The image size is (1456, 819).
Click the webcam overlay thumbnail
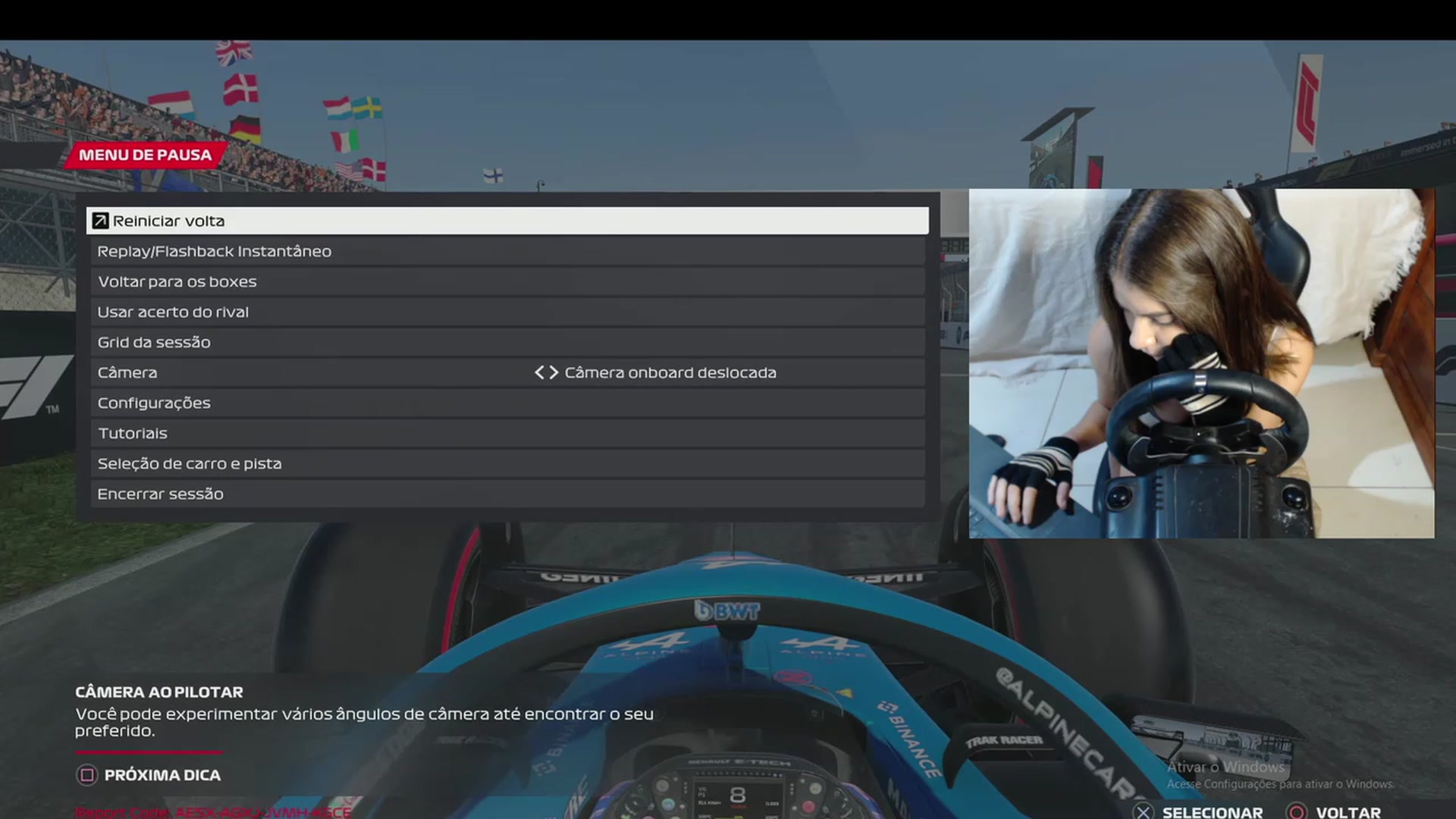[x=1201, y=363]
